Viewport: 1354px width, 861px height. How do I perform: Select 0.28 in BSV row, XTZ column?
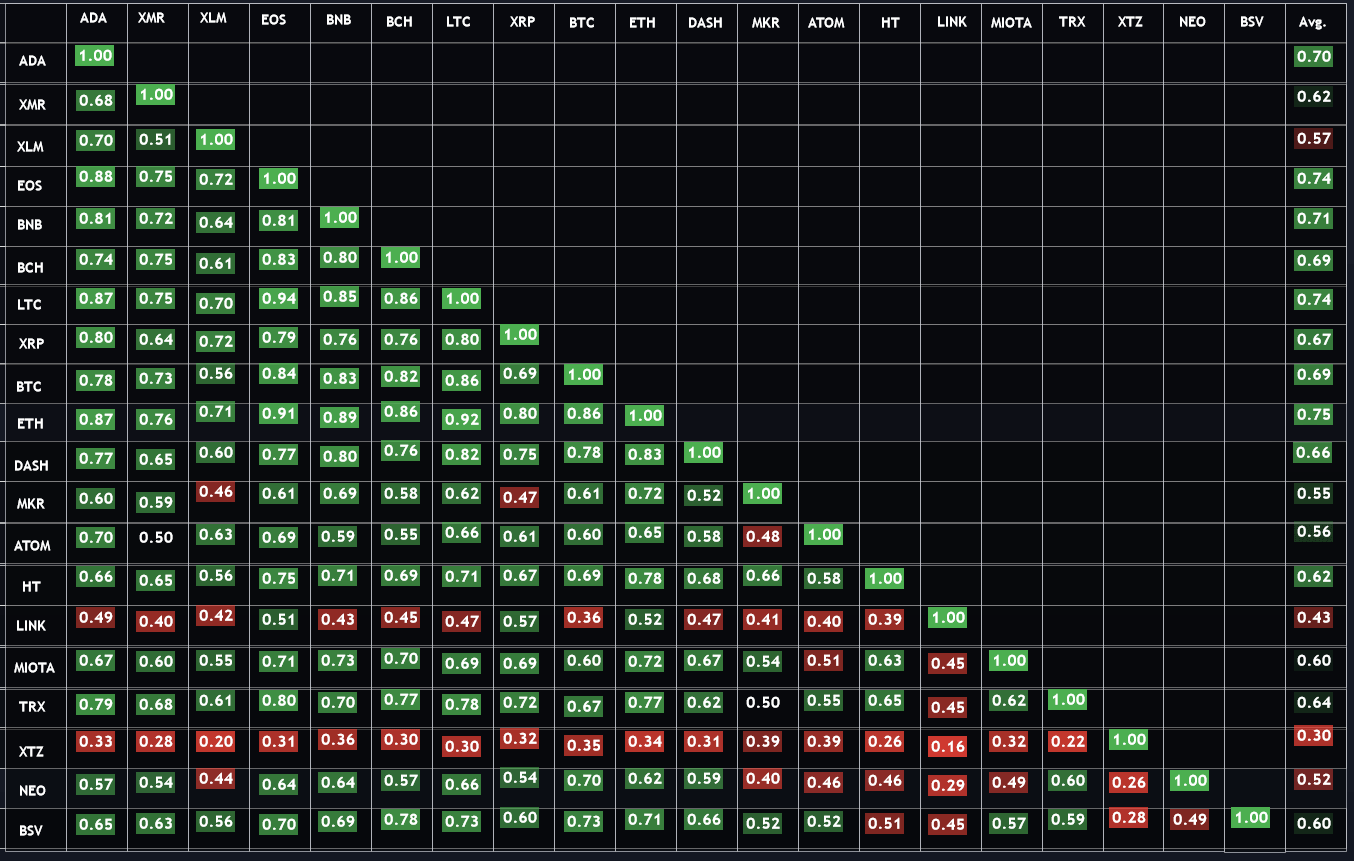tap(1130, 818)
